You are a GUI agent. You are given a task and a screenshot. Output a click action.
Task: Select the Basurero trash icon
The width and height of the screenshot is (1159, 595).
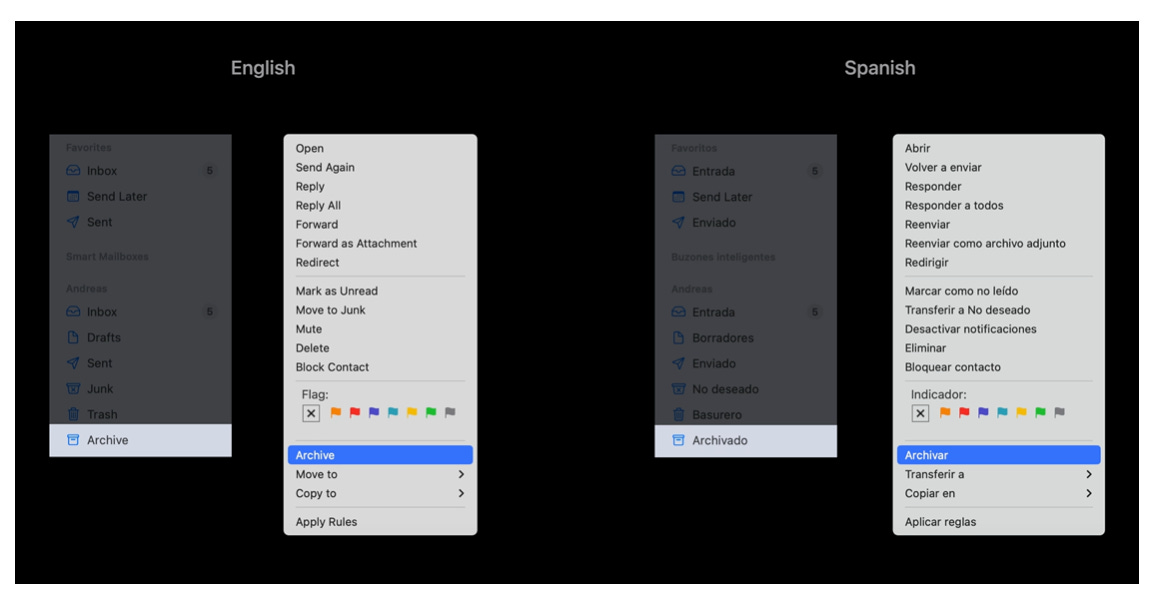[679, 415]
